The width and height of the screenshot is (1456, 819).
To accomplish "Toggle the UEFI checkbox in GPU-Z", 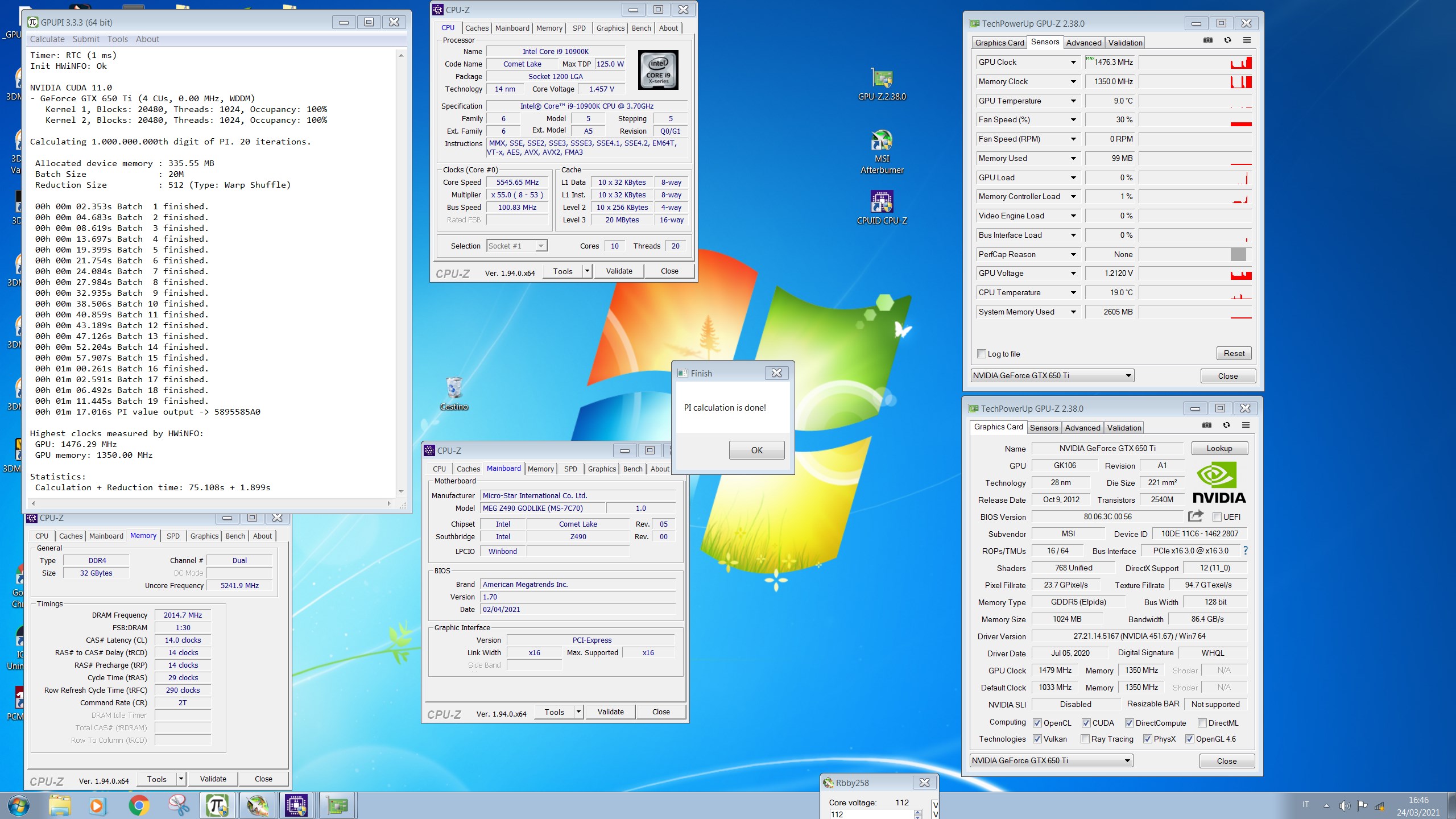I will point(1217,516).
